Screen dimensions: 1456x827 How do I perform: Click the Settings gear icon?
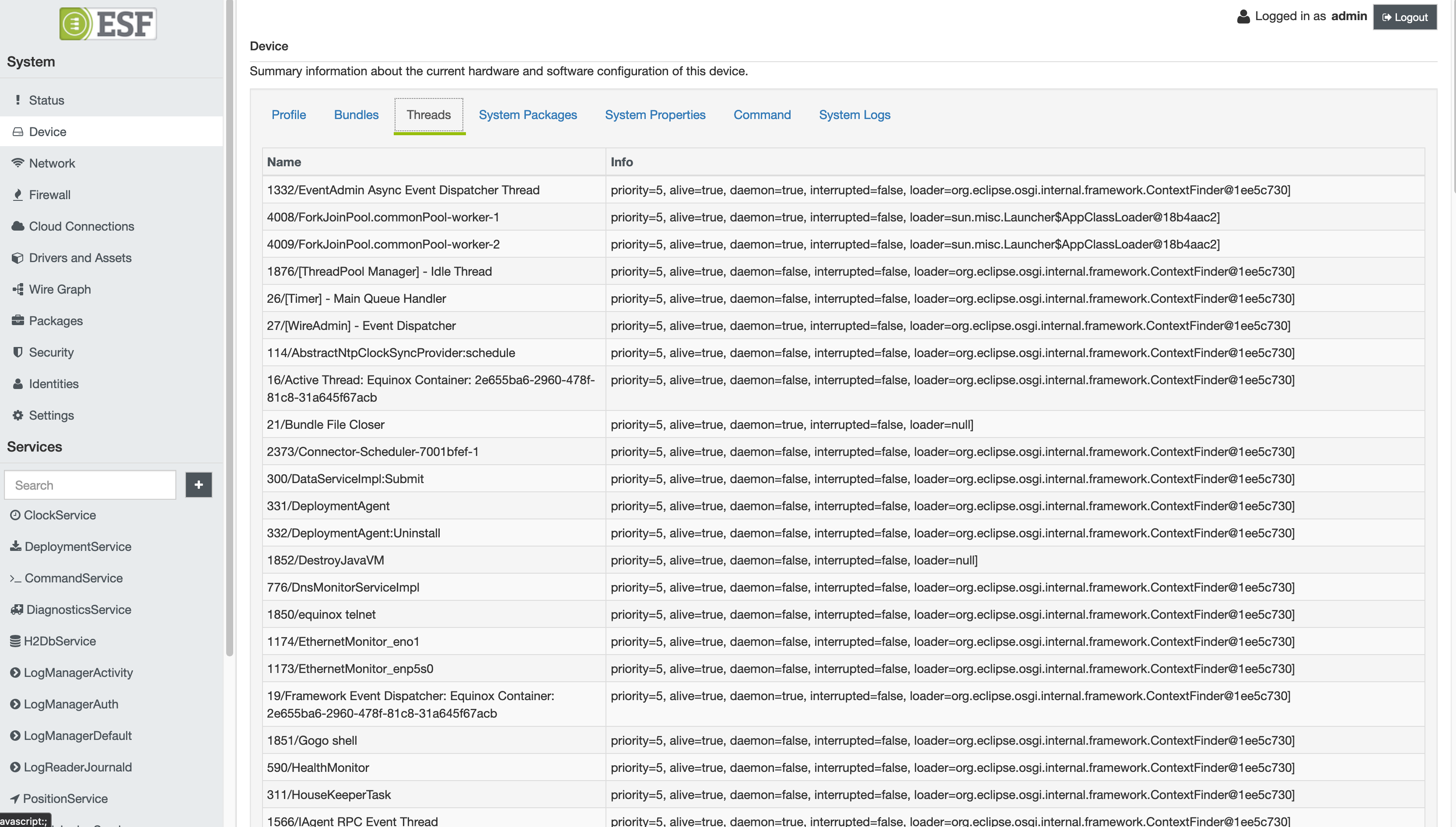[x=17, y=415]
